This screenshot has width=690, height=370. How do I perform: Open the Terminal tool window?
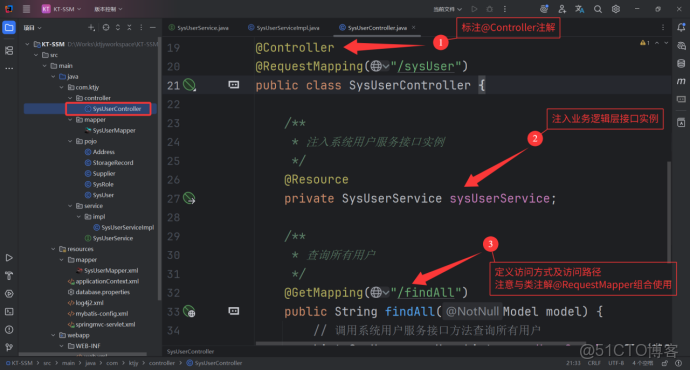(9, 312)
